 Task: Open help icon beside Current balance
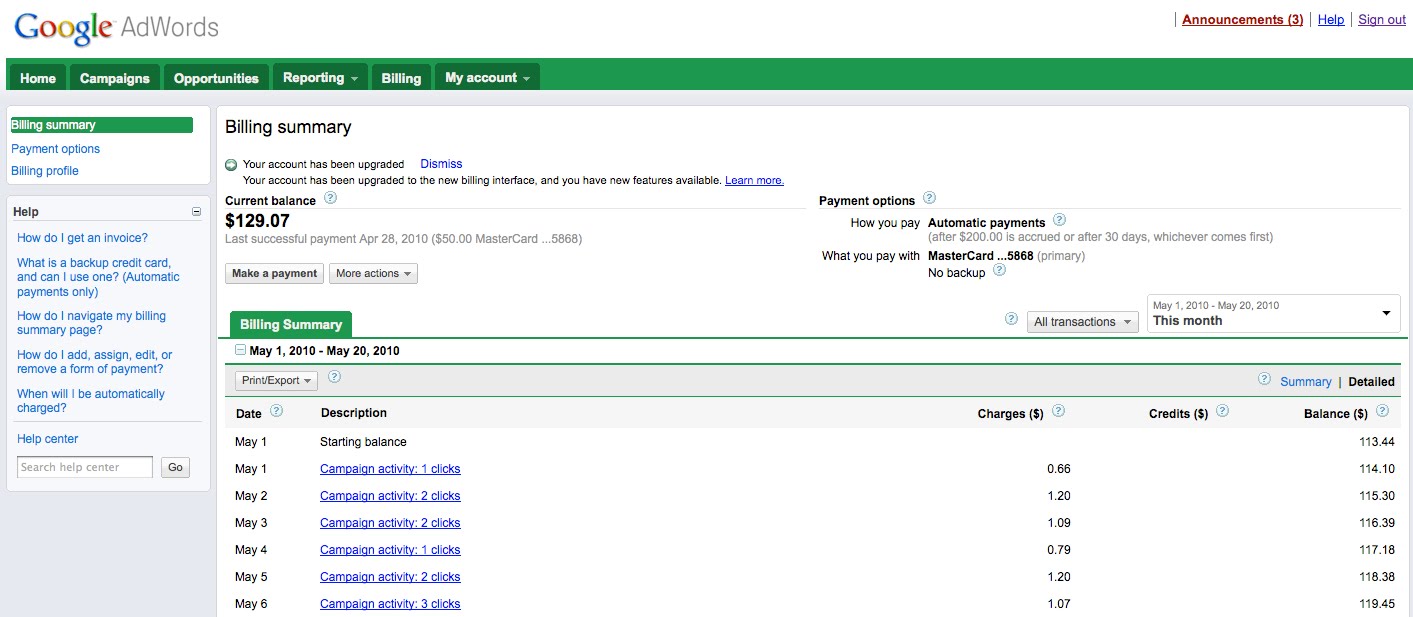coord(331,198)
